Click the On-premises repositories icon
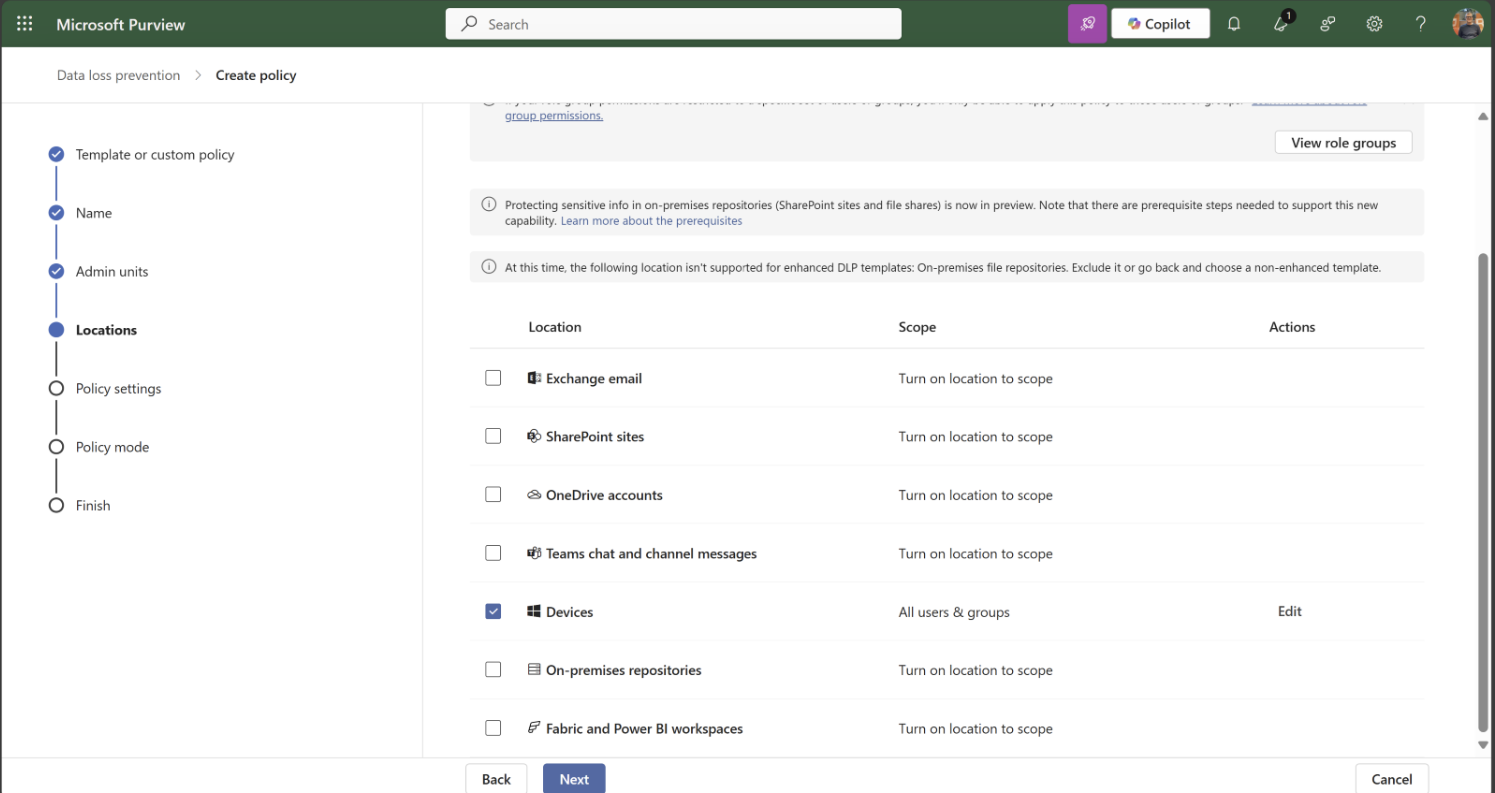1495x793 pixels. tap(534, 670)
